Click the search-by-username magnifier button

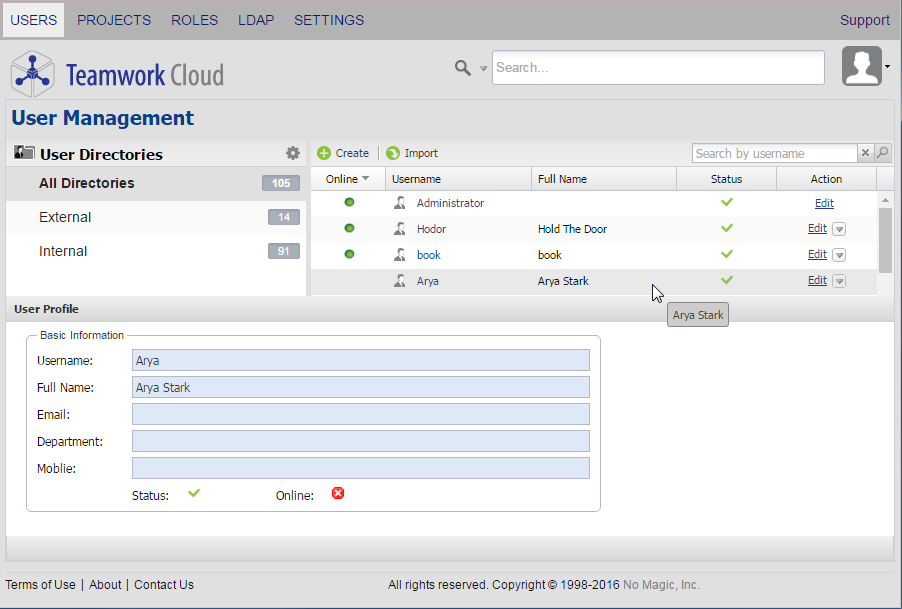(882, 153)
